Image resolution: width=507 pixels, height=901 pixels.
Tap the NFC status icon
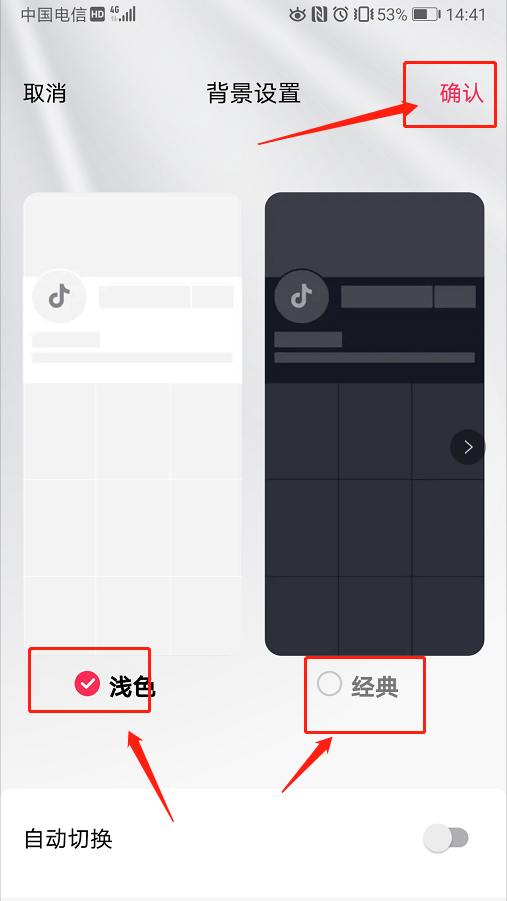tap(319, 14)
